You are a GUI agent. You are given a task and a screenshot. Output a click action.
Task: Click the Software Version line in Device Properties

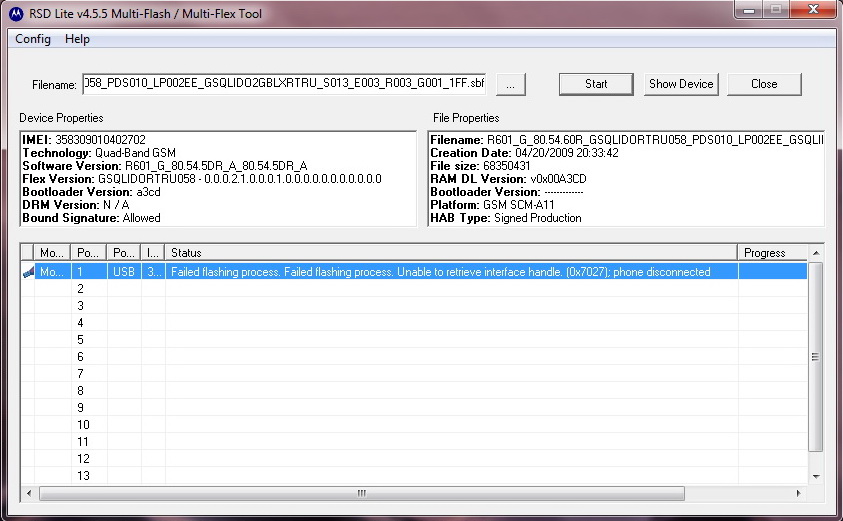tap(165, 166)
